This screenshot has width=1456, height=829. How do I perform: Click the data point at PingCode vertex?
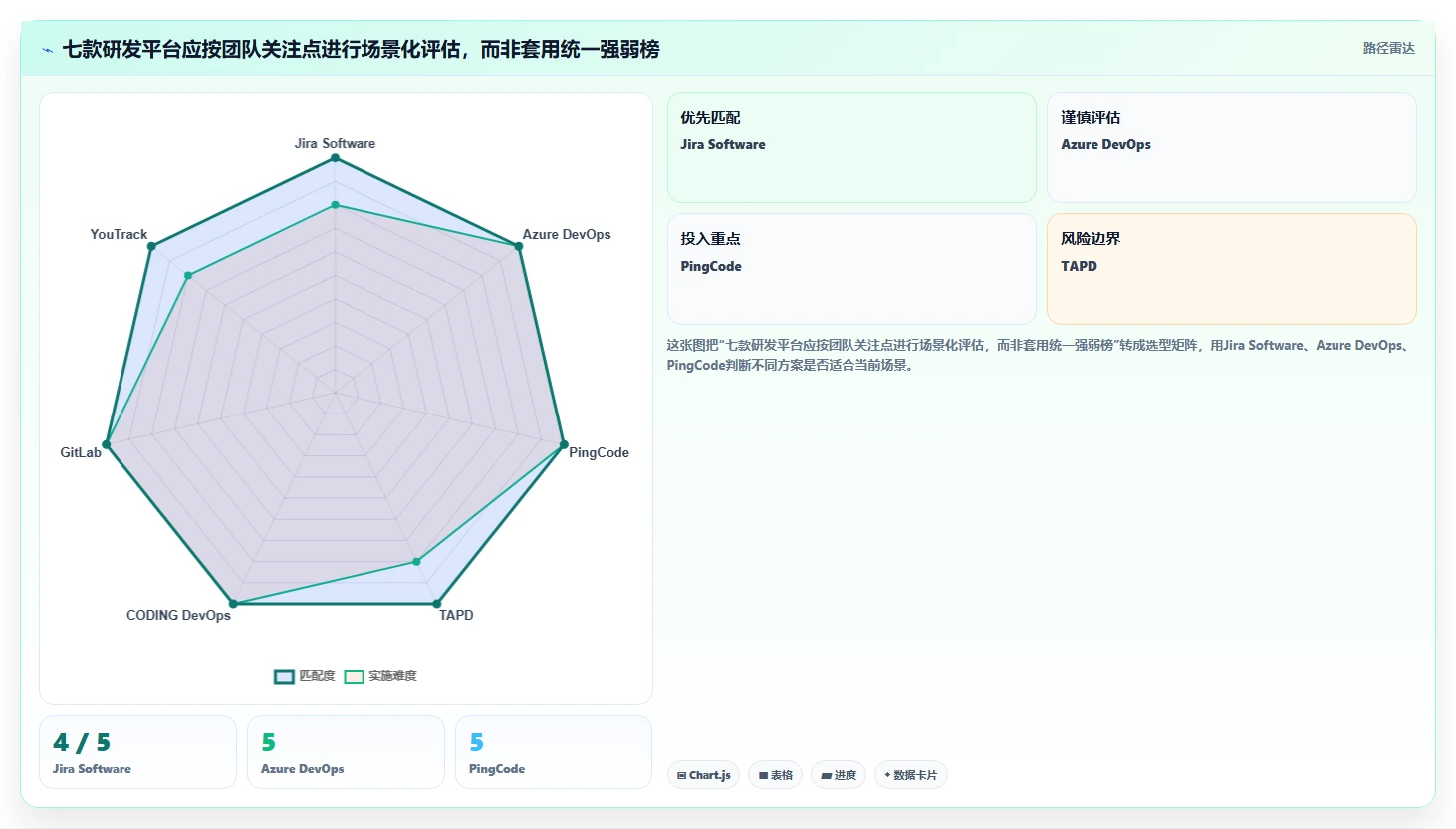coord(563,444)
